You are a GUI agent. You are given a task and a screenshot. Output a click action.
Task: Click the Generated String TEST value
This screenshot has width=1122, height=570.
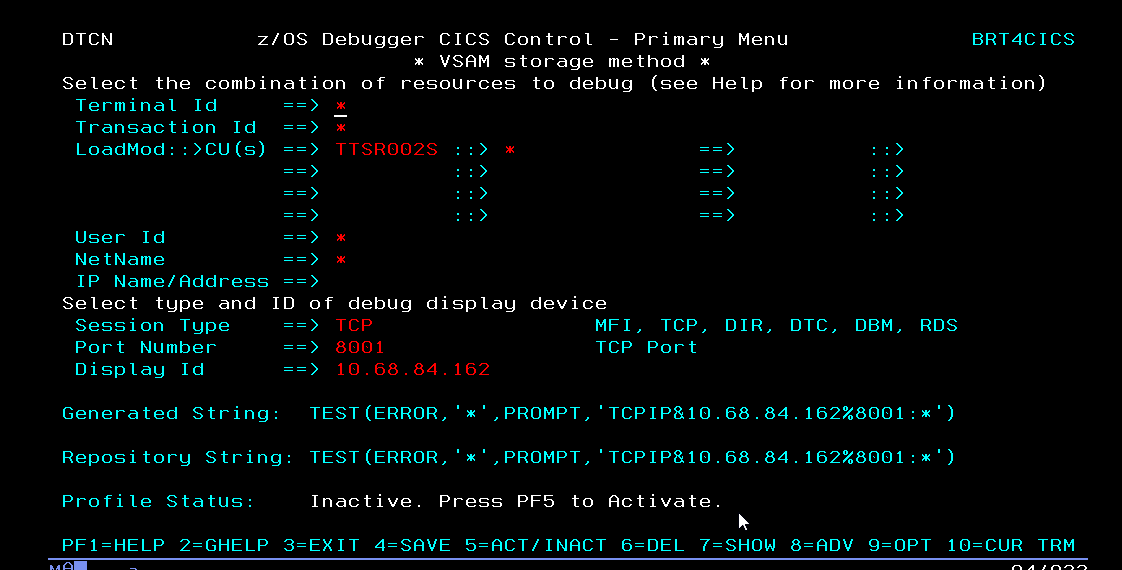click(x=633, y=413)
